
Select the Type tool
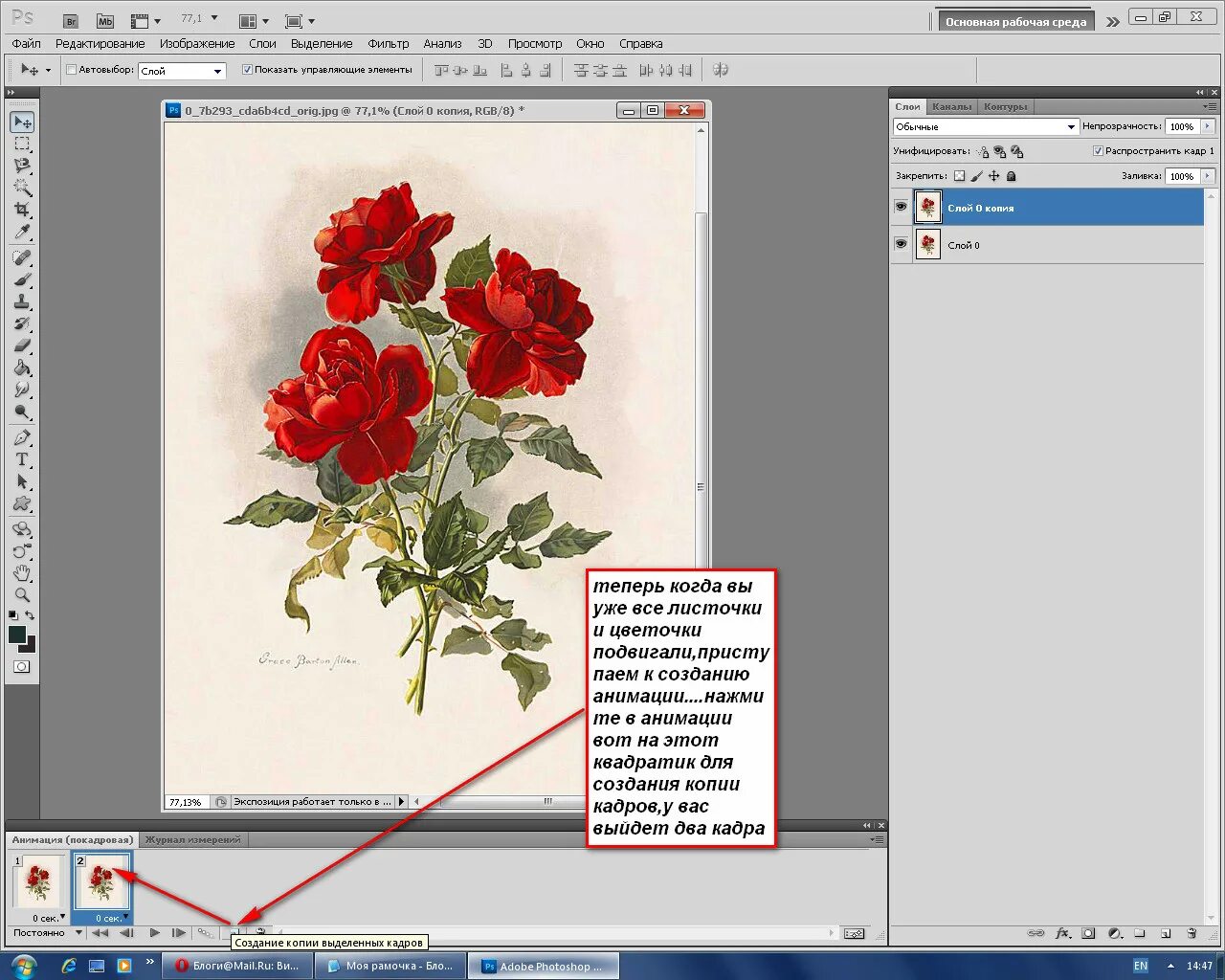click(22, 459)
